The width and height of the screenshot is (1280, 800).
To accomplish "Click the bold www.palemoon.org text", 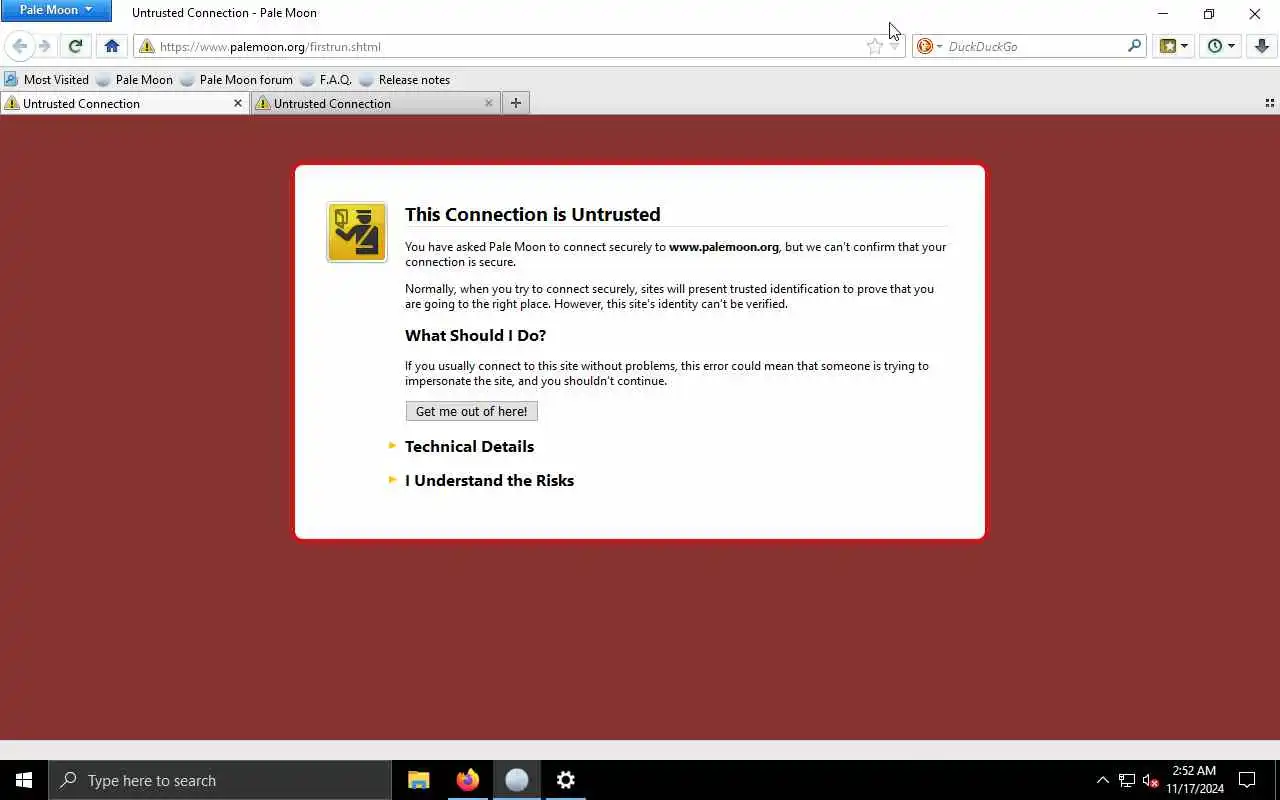I will pyautogui.click(x=724, y=247).
